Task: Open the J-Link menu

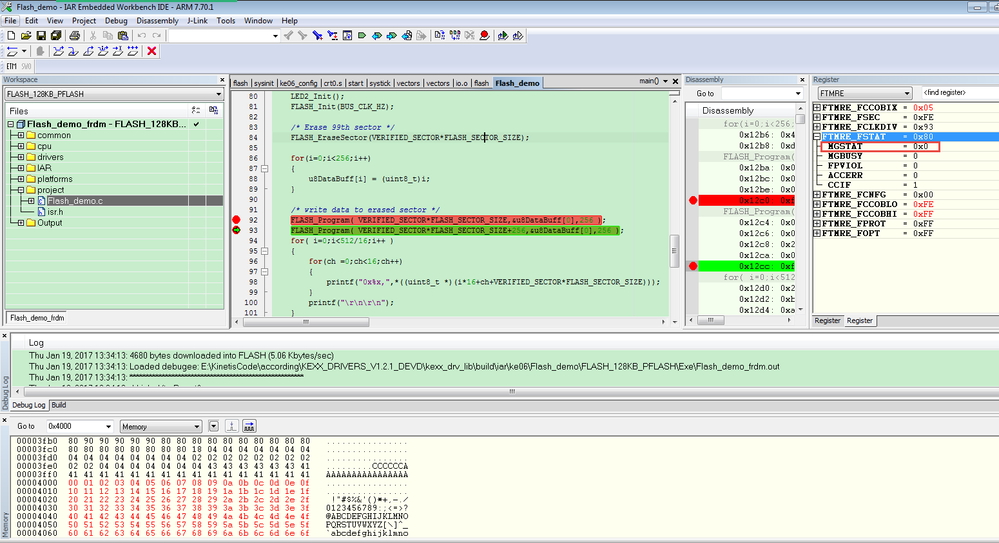Action: tap(196, 20)
